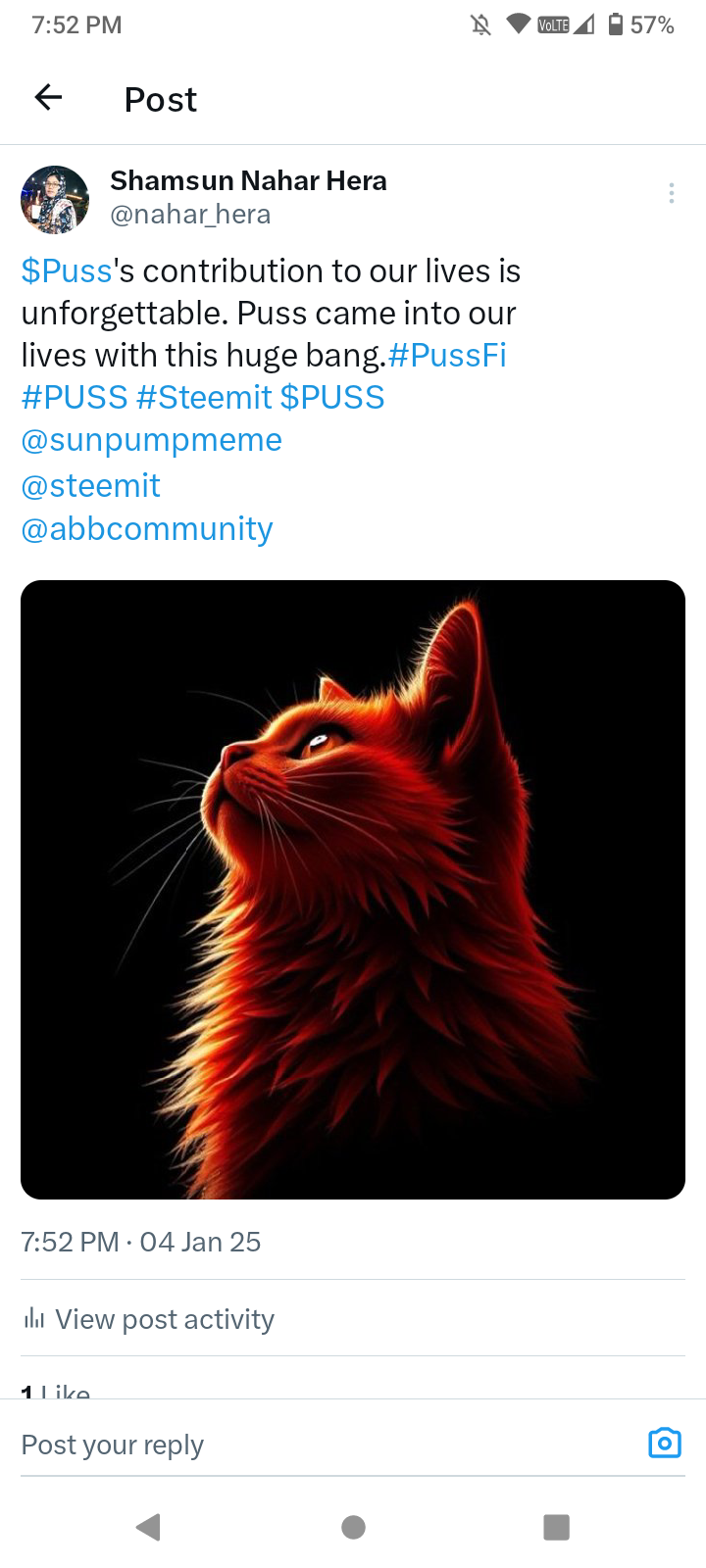Tap Android recent apps square button
Screen dimensions: 706x1568
click(x=556, y=1526)
